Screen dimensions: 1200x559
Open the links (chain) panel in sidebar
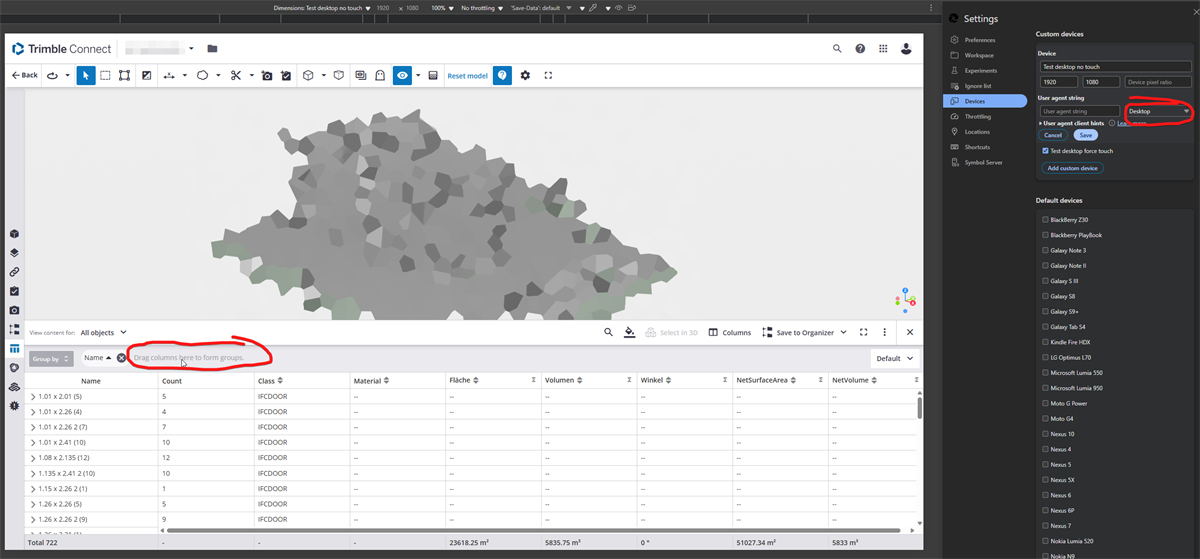(x=14, y=272)
